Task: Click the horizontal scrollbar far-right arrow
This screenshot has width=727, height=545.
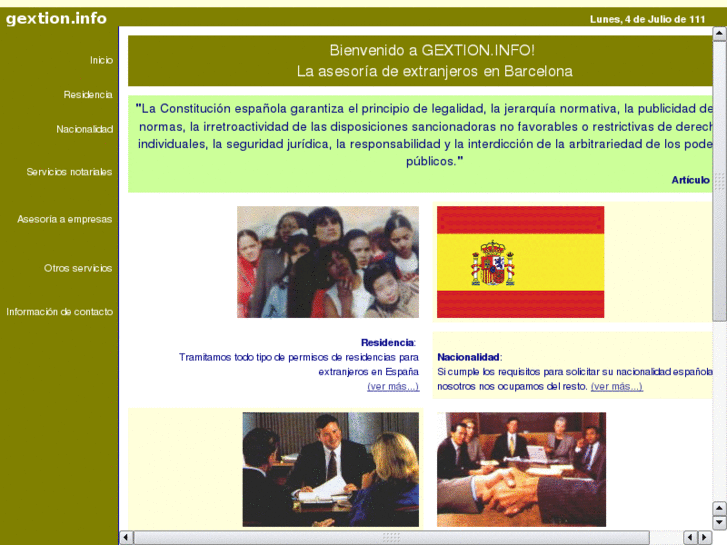Action: pos(705,538)
